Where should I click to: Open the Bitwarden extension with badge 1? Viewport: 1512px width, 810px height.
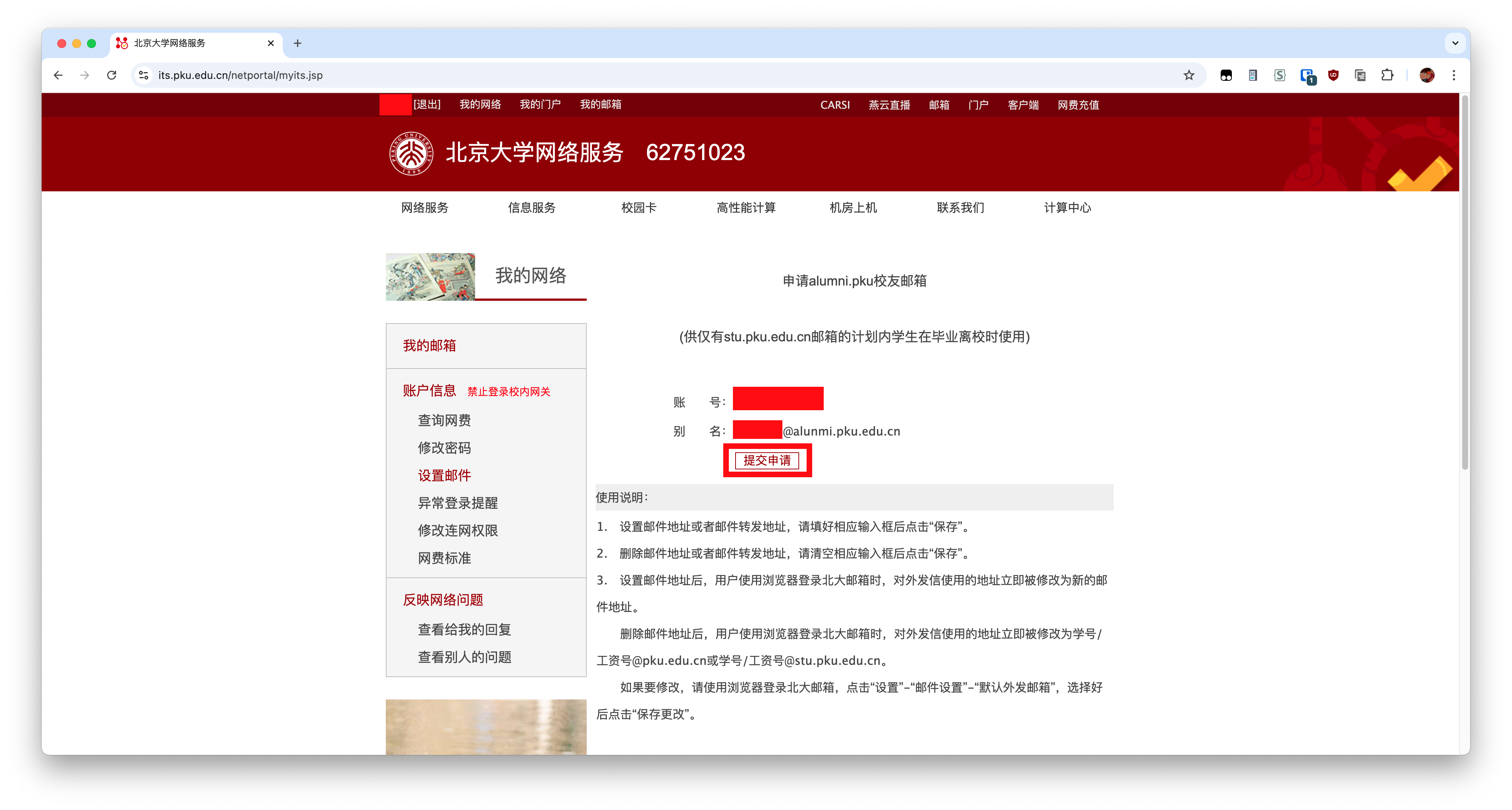(1307, 75)
